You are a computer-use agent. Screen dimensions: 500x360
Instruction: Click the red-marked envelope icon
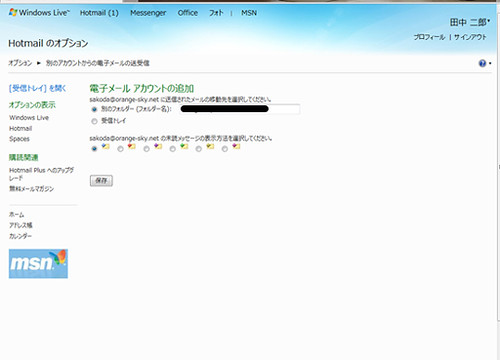click(132, 146)
